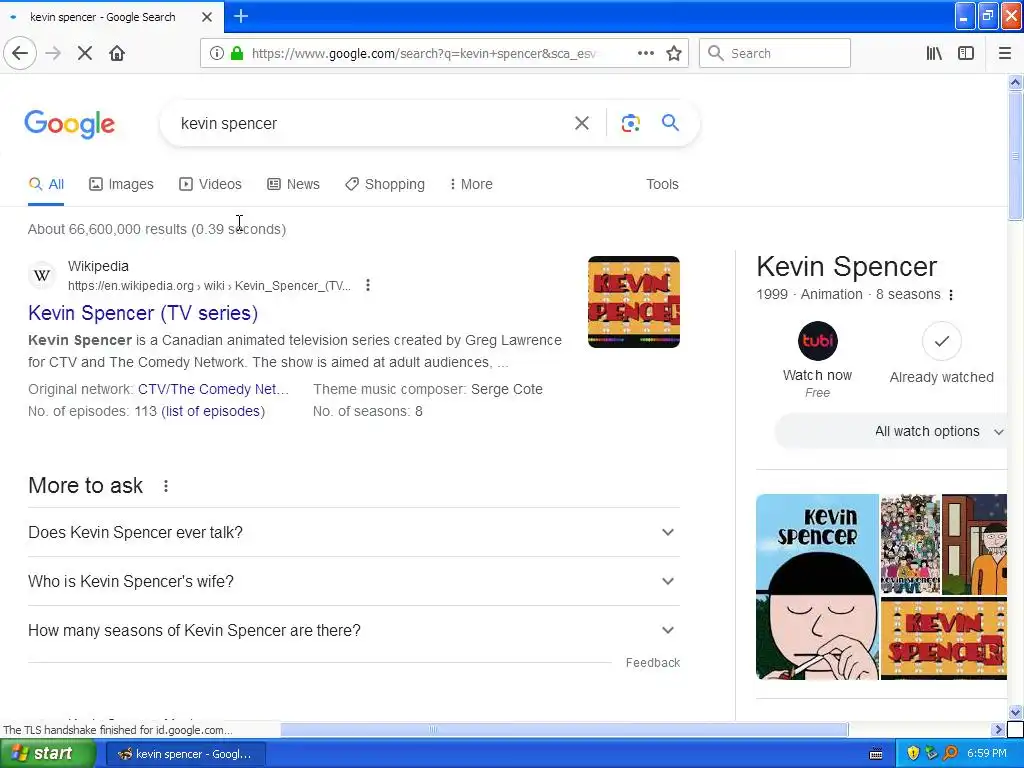Click the Kevin Spencer knowledge panel title
The image size is (1024, 768).
click(846, 266)
